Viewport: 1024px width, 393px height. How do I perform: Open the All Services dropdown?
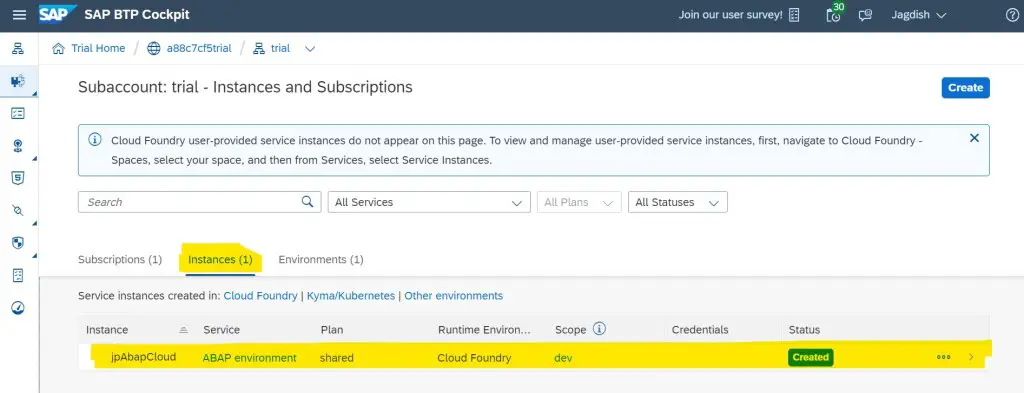(429, 202)
